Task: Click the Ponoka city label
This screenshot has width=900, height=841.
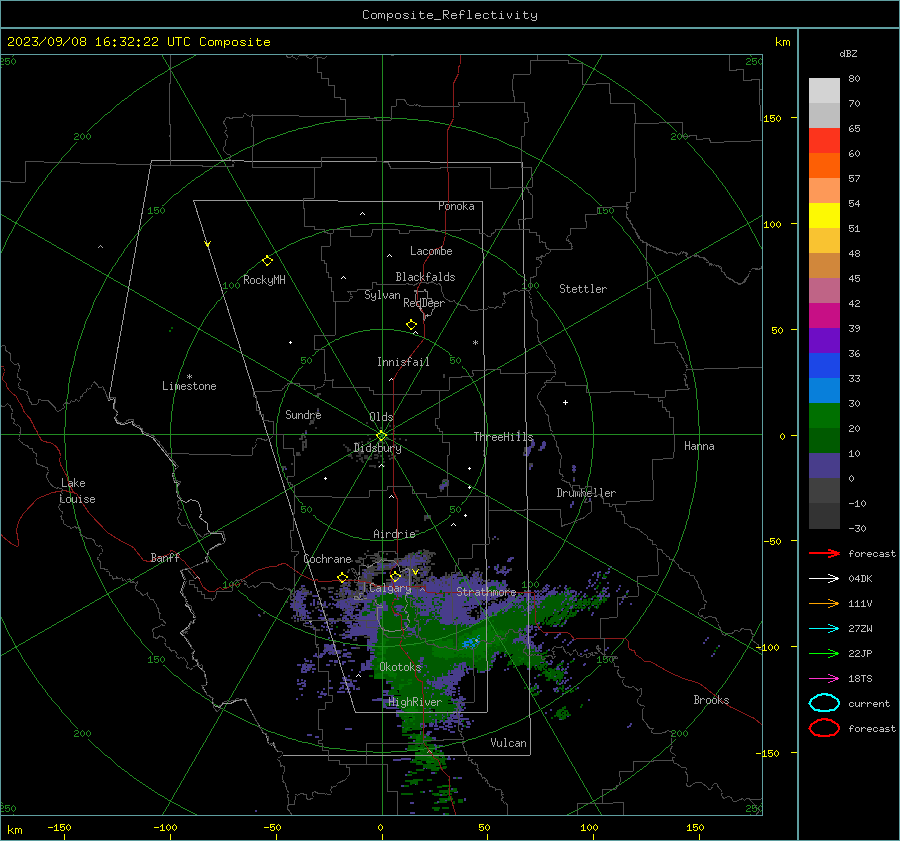Action: tap(456, 206)
